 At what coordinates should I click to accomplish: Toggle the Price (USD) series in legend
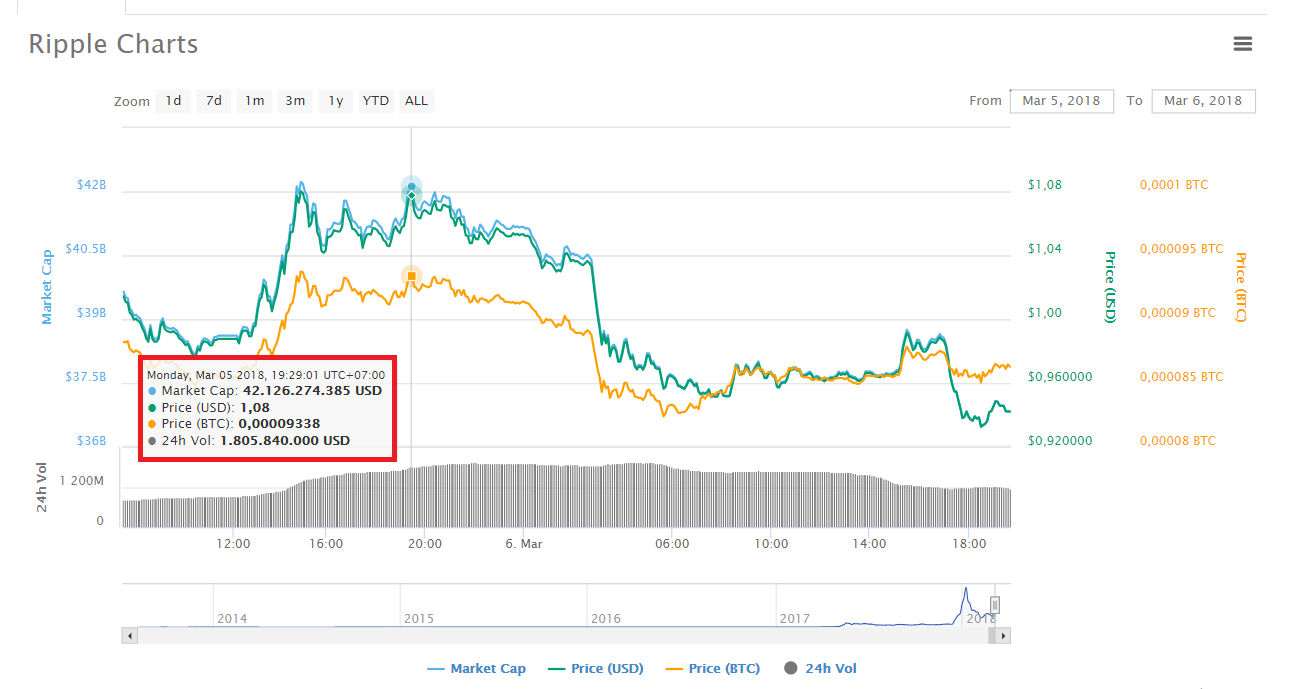coord(594,668)
